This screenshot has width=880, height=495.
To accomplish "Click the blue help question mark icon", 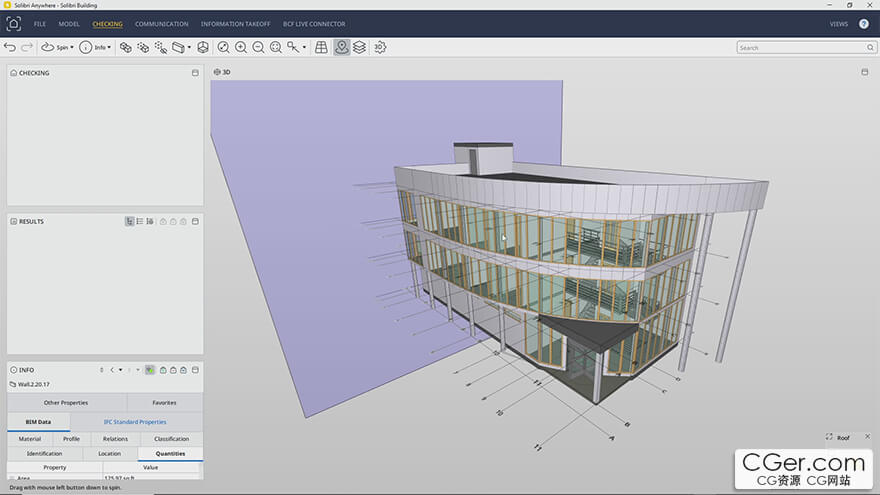I will (864, 23).
